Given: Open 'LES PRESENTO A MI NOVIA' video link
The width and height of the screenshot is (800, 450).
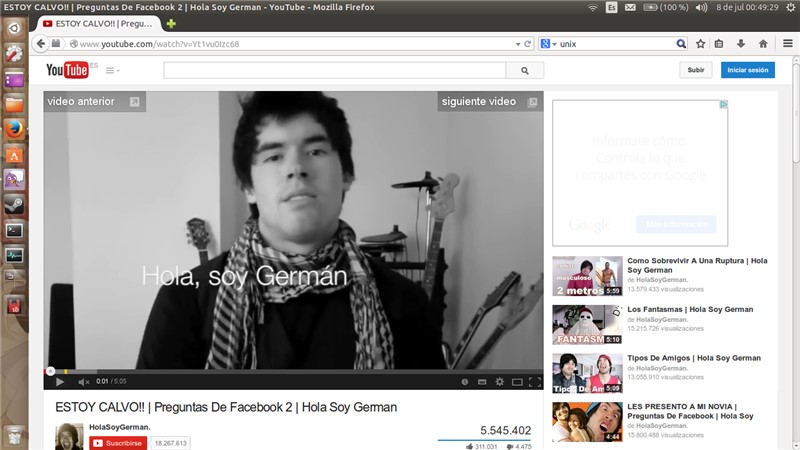Looking at the screenshot, I should pyautogui.click(x=690, y=411).
